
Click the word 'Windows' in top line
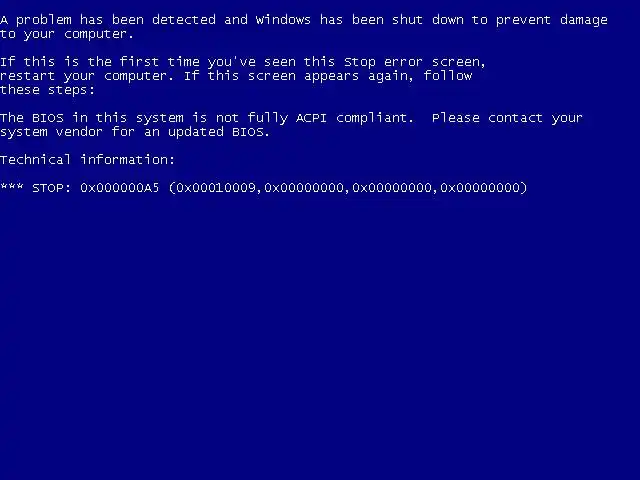coord(283,20)
